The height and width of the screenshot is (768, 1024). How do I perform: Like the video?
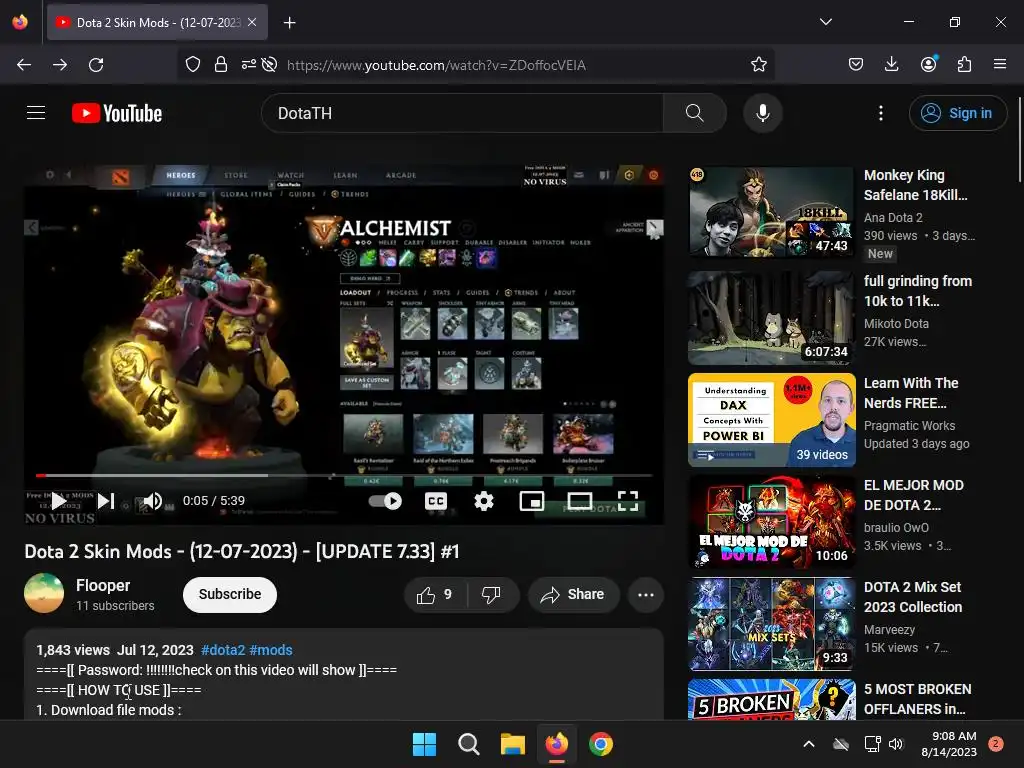tap(434, 595)
